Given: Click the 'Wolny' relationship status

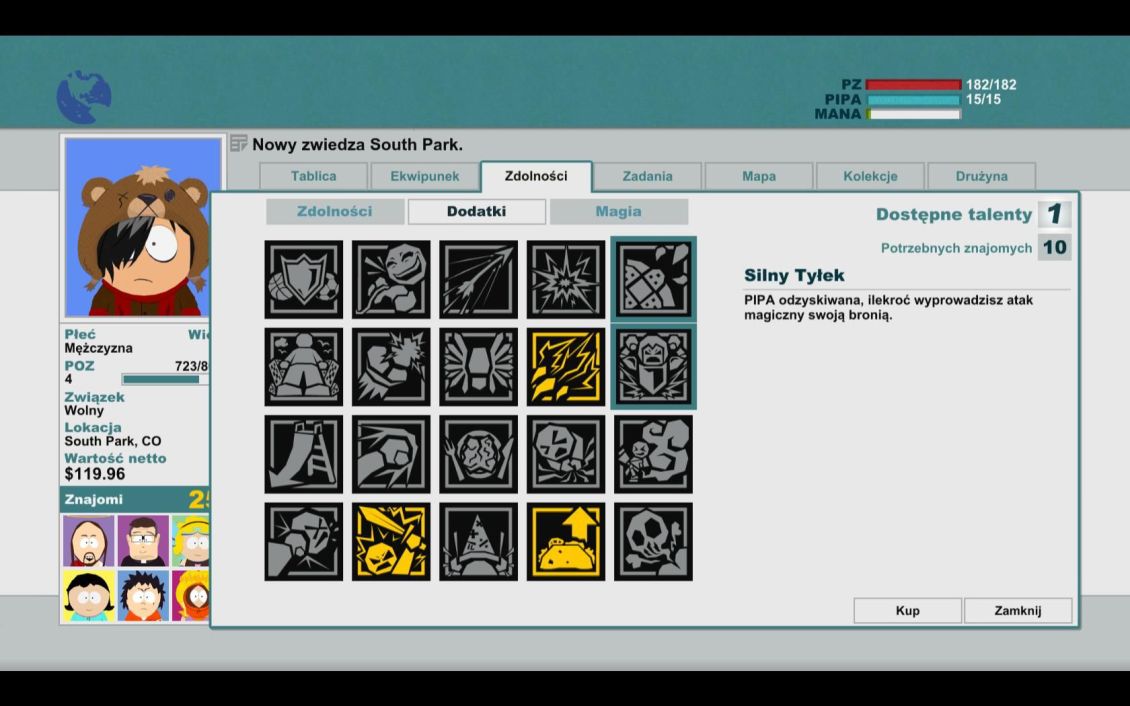Looking at the screenshot, I should [84, 411].
